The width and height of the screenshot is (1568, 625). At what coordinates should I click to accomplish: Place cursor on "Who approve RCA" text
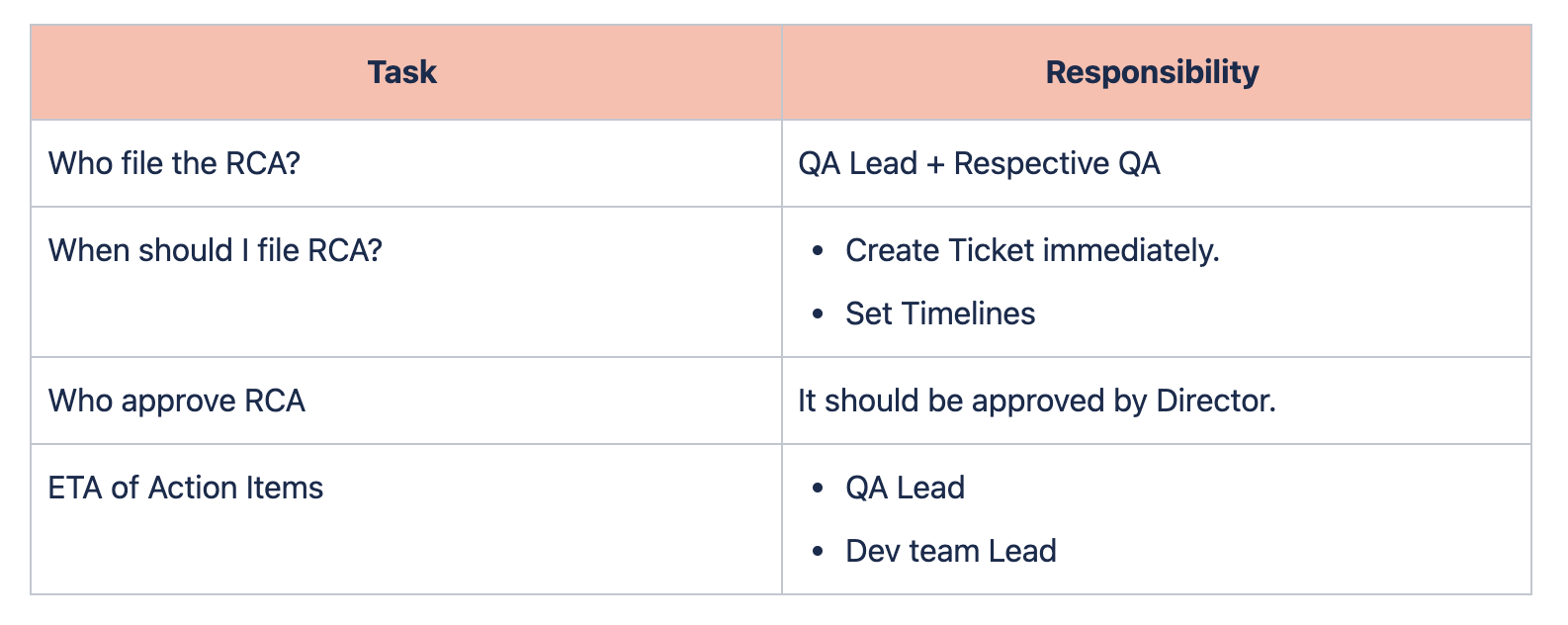click(x=177, y=401)
